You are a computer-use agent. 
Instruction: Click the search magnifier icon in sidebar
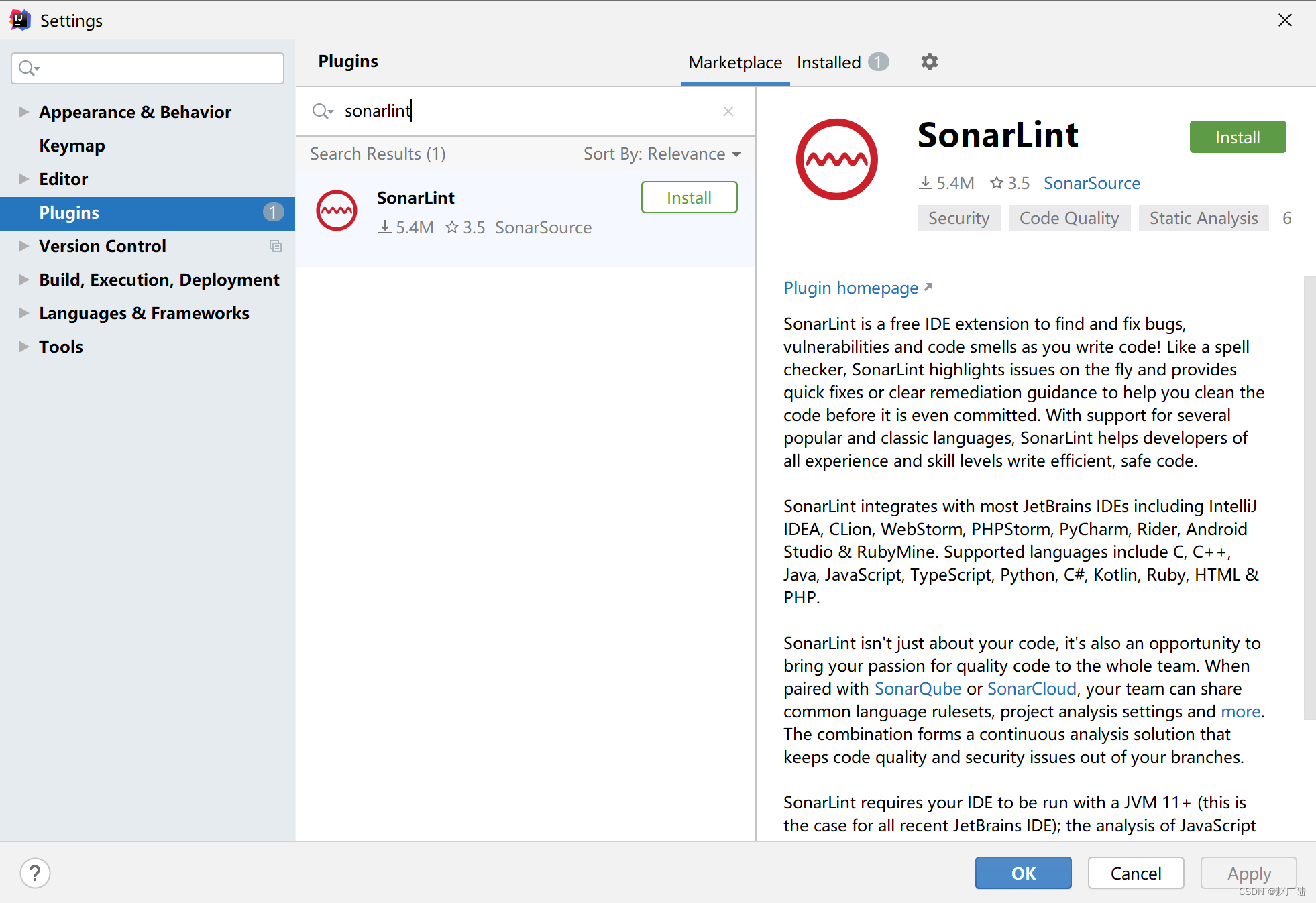click(x=28, y=68)
